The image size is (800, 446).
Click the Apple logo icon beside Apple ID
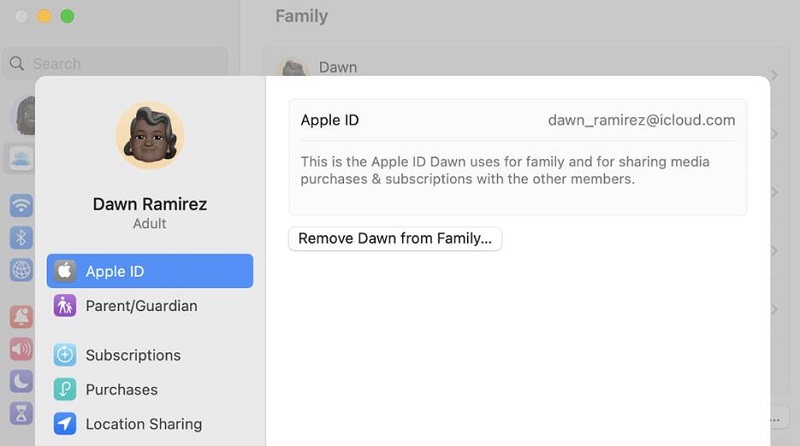click(65, 271)
